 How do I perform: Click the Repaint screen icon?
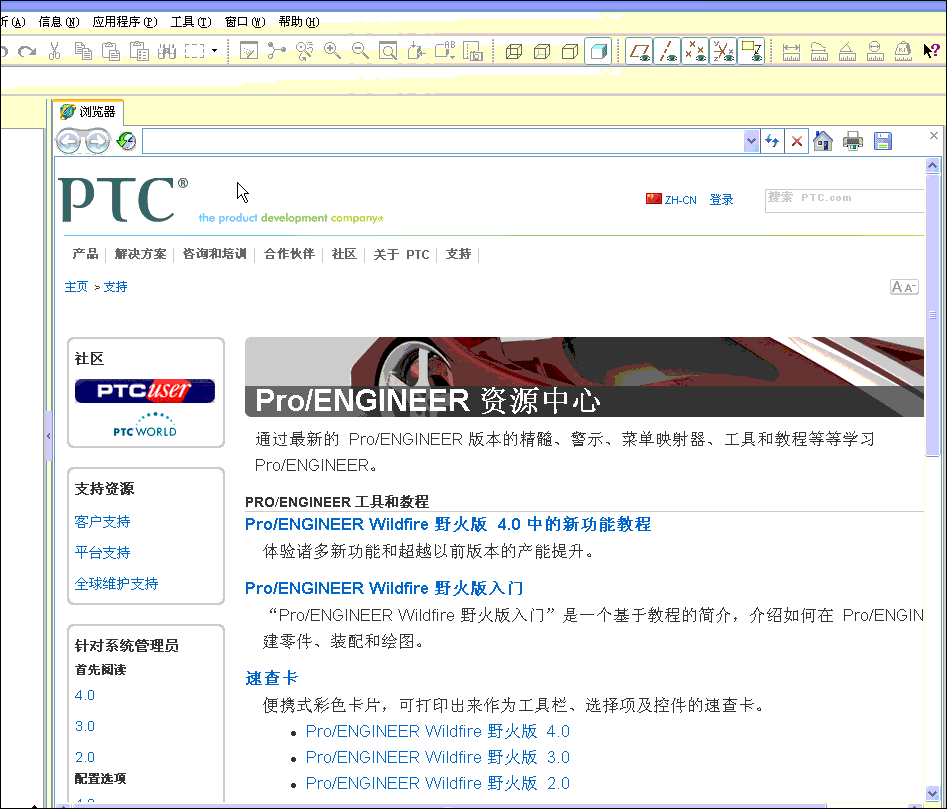(249, 51)
